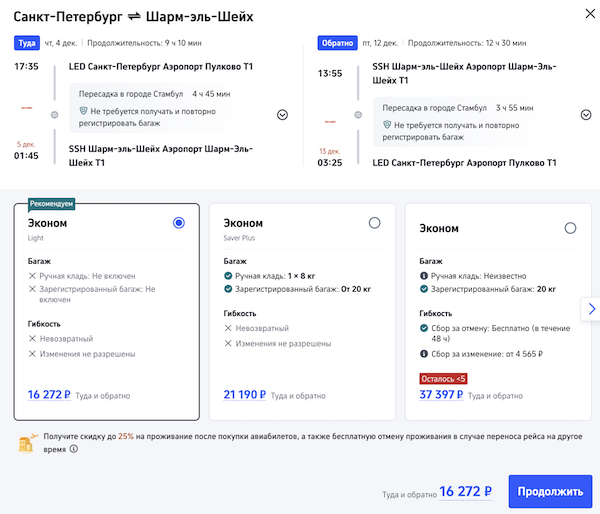Show next fare options with right arrow
Screen dimensions: 600x514
coord(590,309)
